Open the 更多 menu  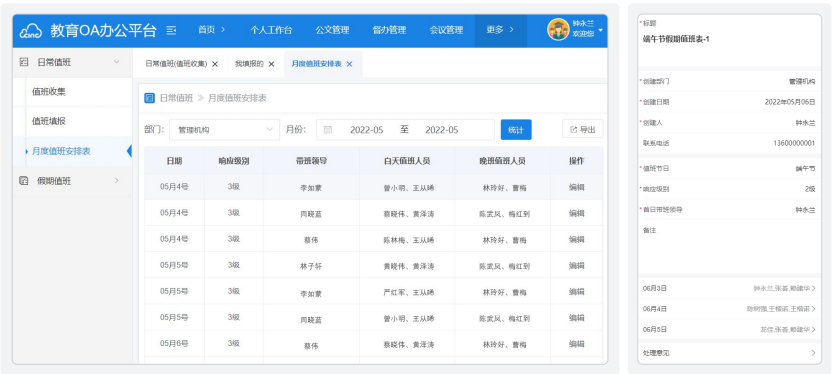pyautogui.click(x=500, y=30)
